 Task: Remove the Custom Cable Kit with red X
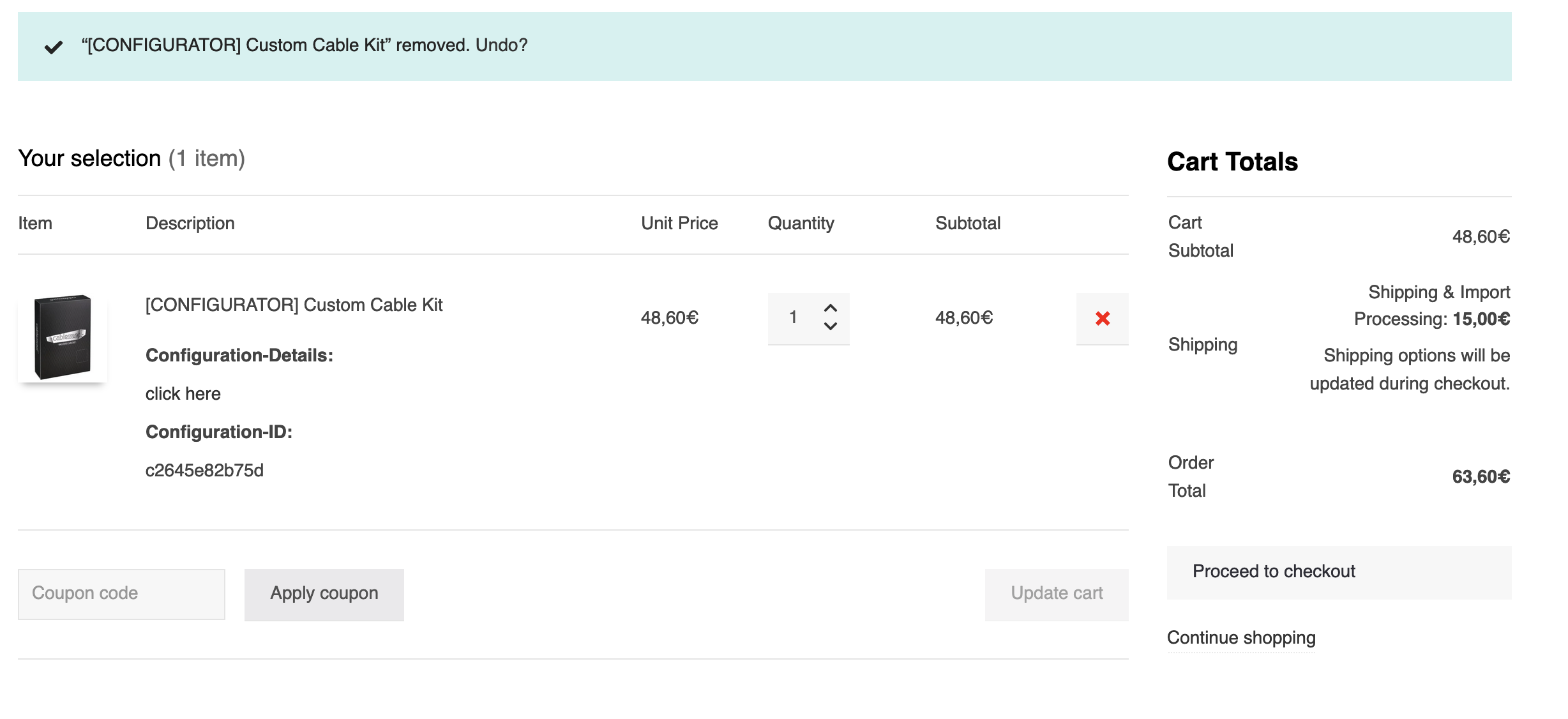coord(1102,318)
